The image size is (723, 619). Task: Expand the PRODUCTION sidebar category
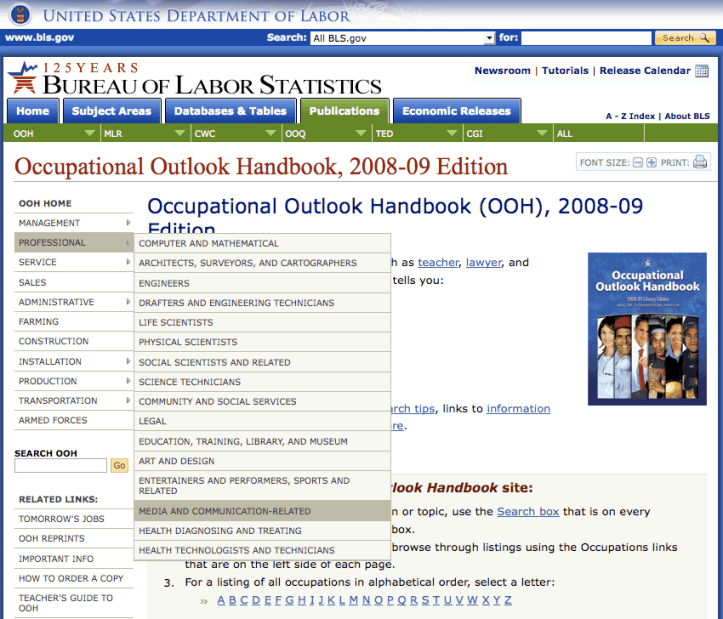74,381
